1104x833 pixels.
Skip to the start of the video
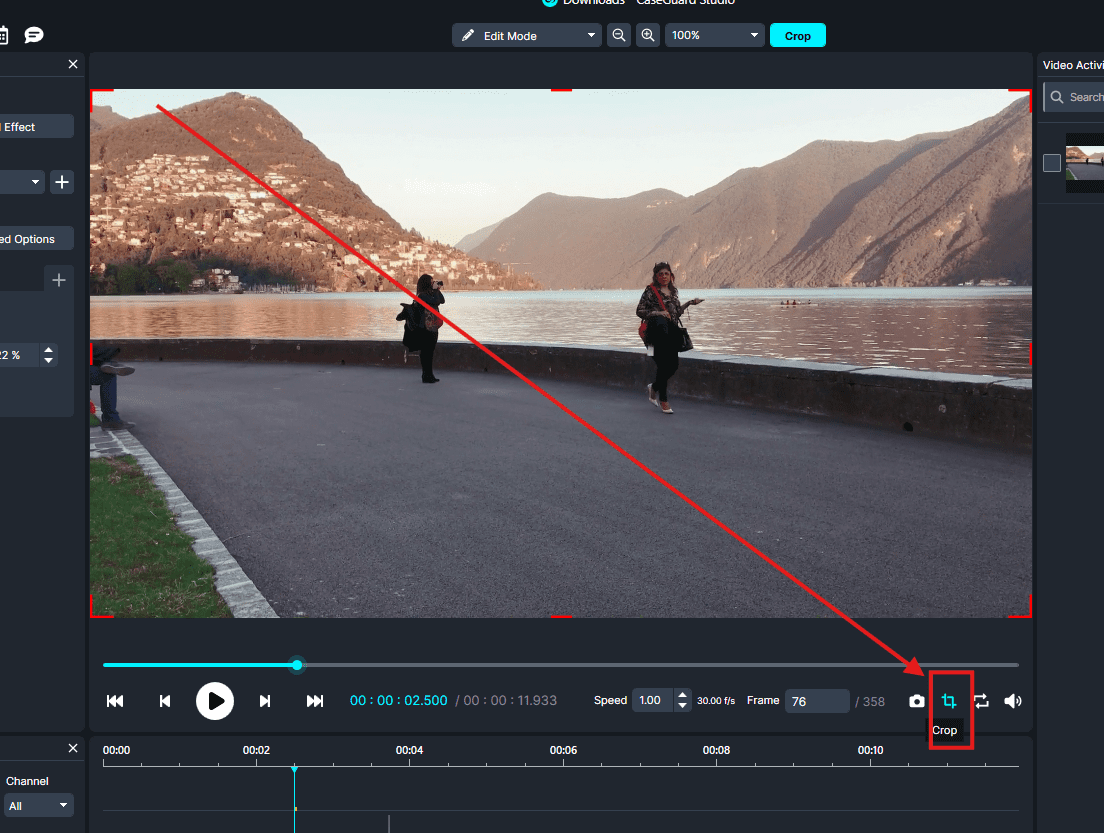click(x=115, y=701)
